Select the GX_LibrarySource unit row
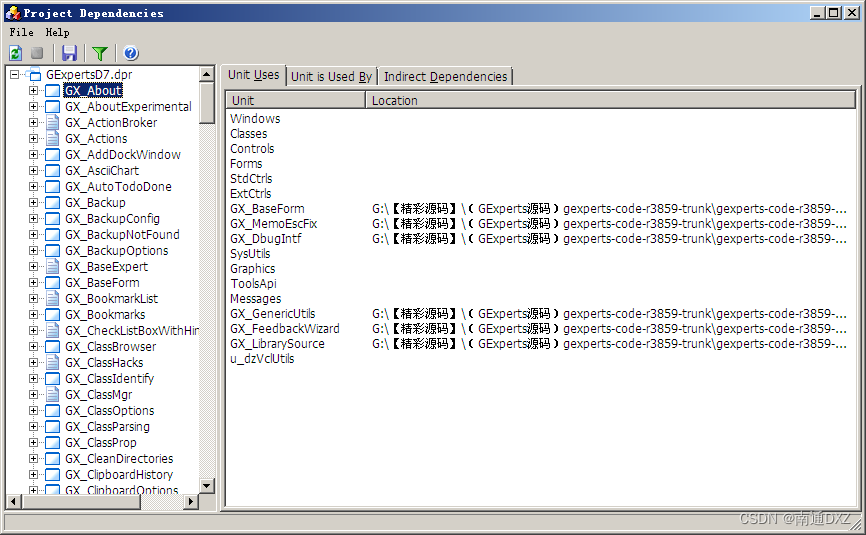Viewport: 866px width, 535px height. 277,343
